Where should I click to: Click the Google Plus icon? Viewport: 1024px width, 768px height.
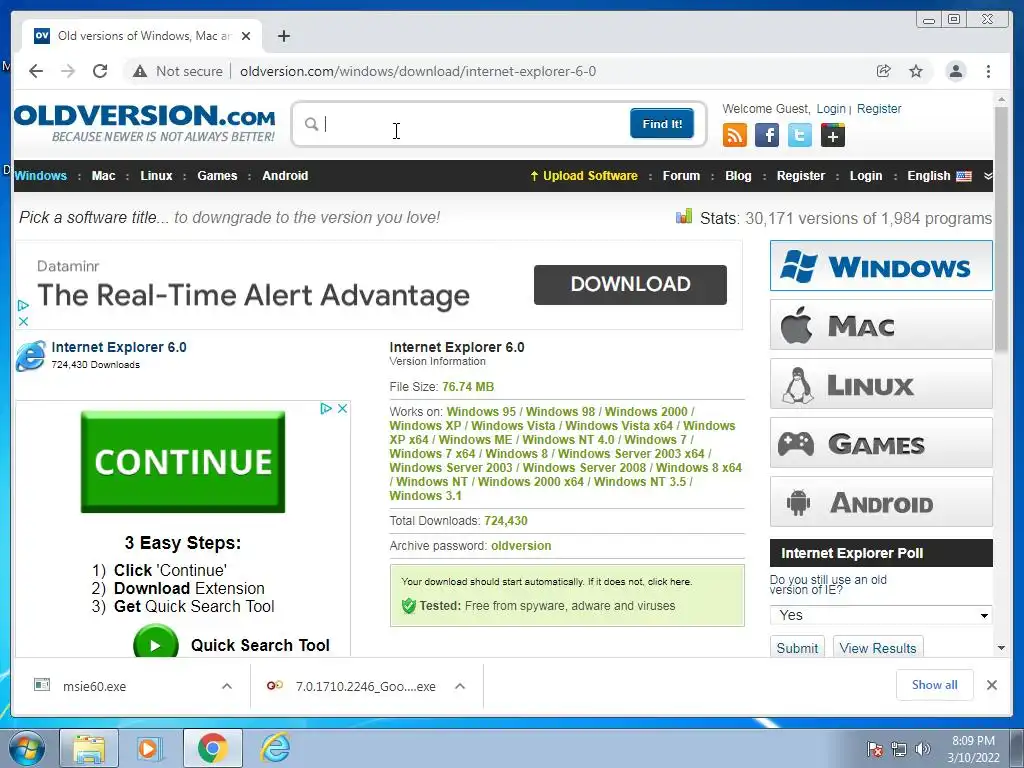point(833,135)
